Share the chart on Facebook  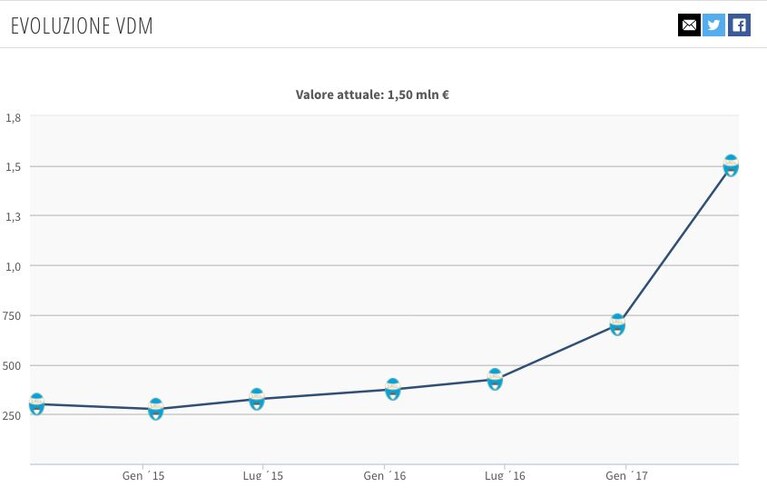click(x=739, y=25)
